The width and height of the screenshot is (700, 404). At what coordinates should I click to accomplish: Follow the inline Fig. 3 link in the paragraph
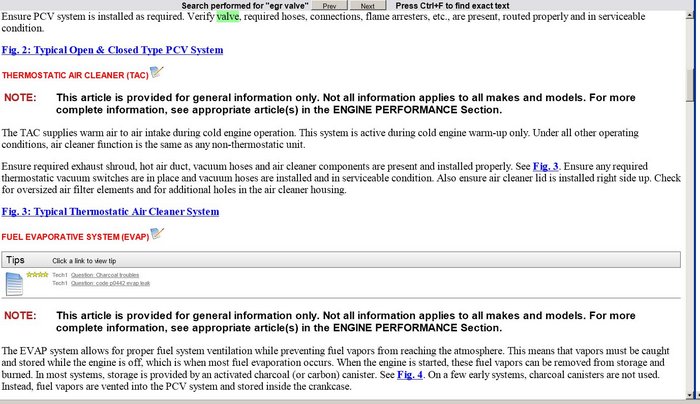pyautogui.click(x=546, y=167)
